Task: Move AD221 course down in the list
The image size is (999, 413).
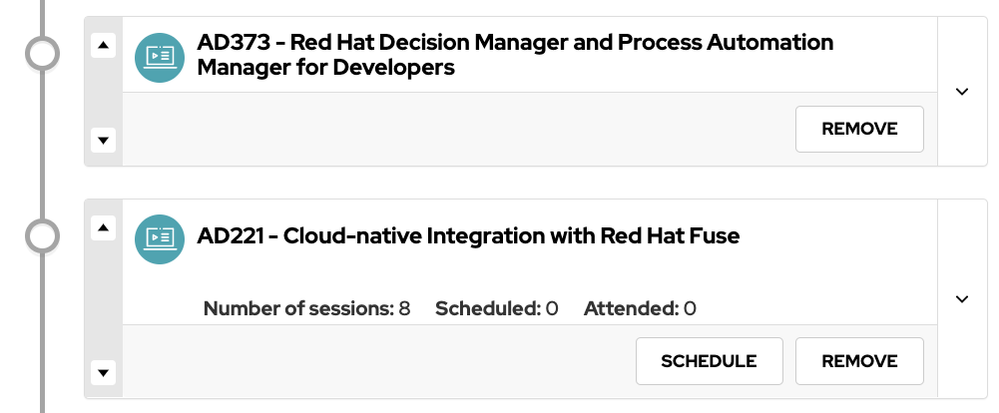Action: pos(103,373)
